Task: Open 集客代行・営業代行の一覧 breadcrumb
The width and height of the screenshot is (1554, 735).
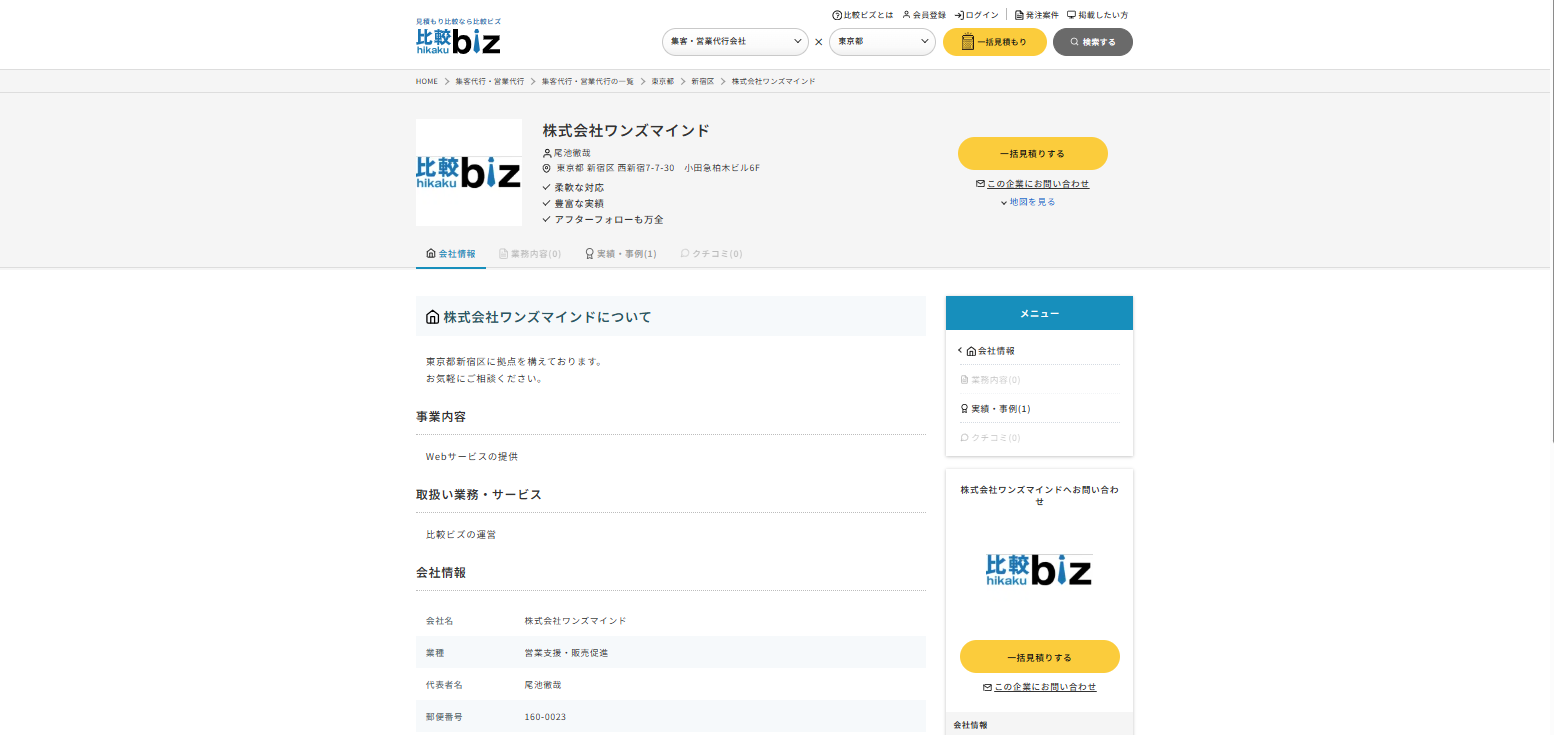Action: [588, 81]
